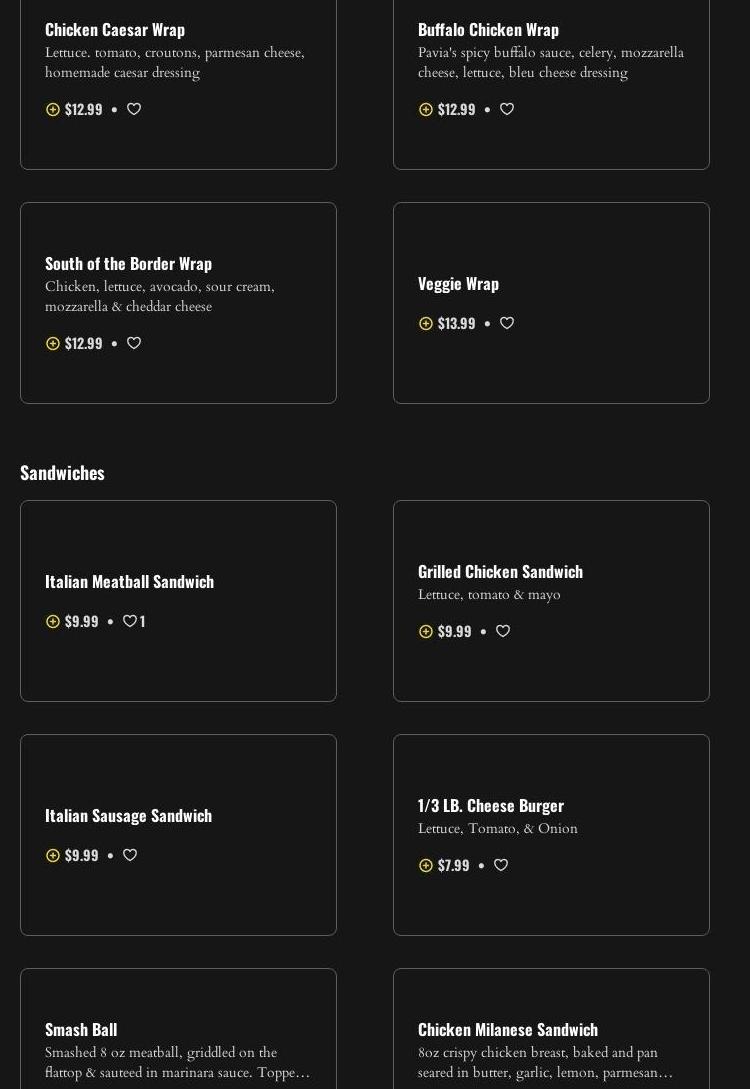This screenshot has width=750, height=1089.
Task: Like the Grilled Chicken Sandwich
Action: pyautogui.click(x=503, y=631)
